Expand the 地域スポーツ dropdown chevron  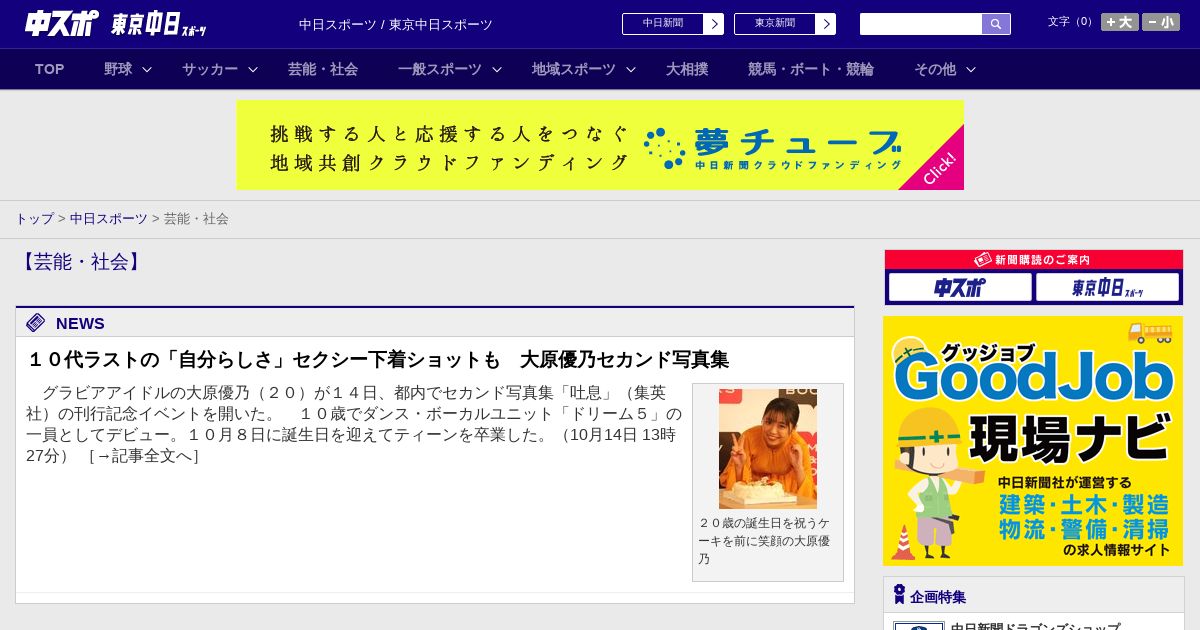tap(631, 69)
